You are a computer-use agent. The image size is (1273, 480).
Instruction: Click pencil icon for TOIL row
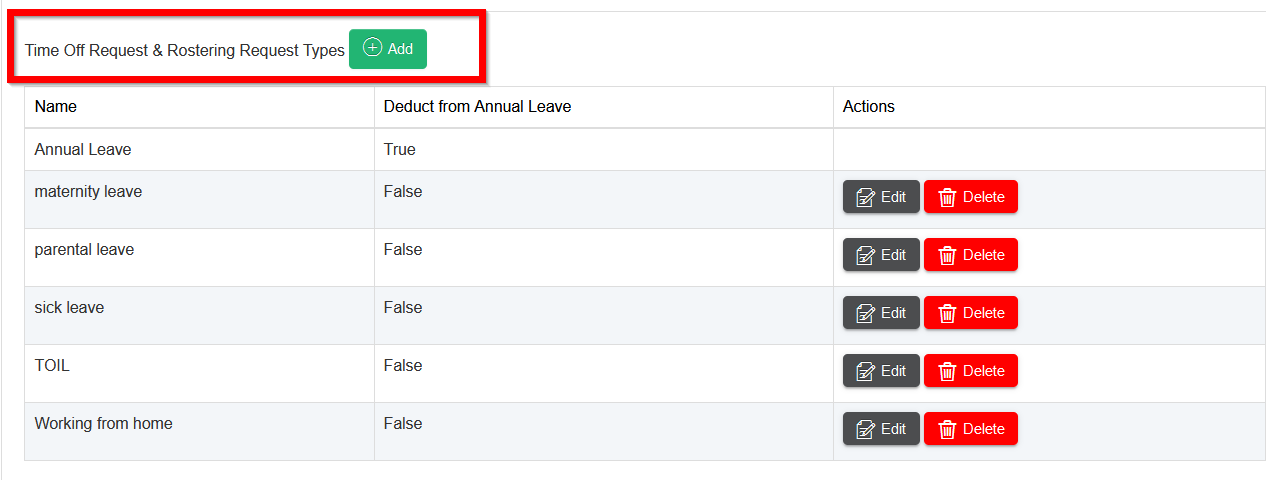tap(865, 371)
